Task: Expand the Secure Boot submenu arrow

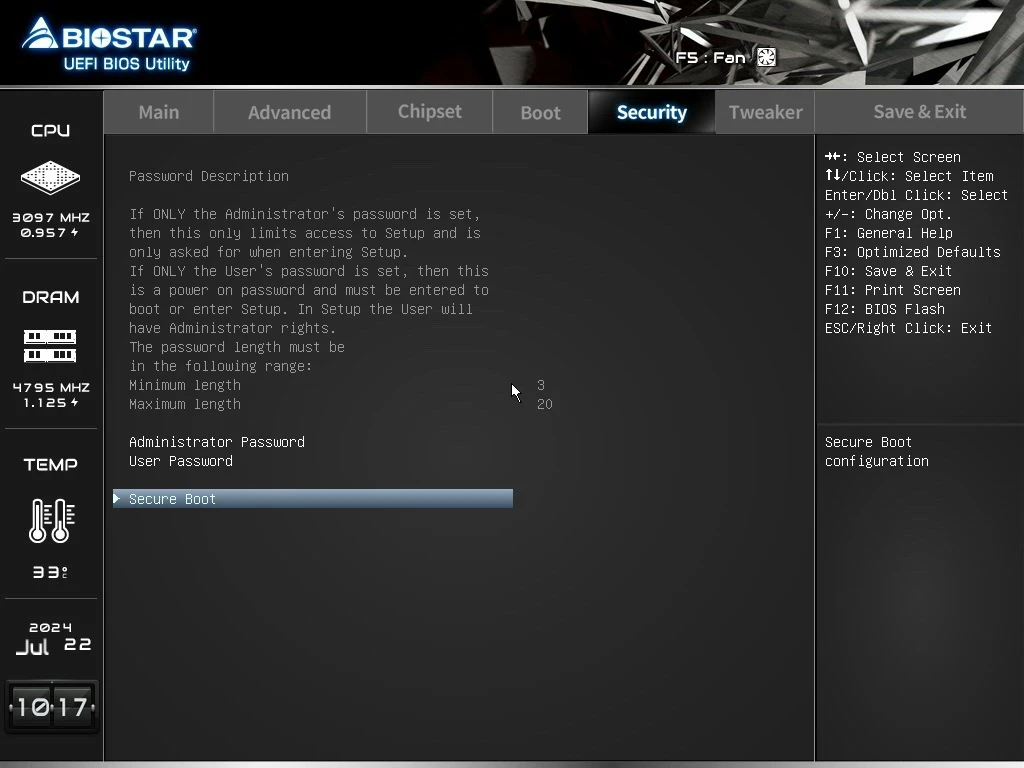Action: 118,498
